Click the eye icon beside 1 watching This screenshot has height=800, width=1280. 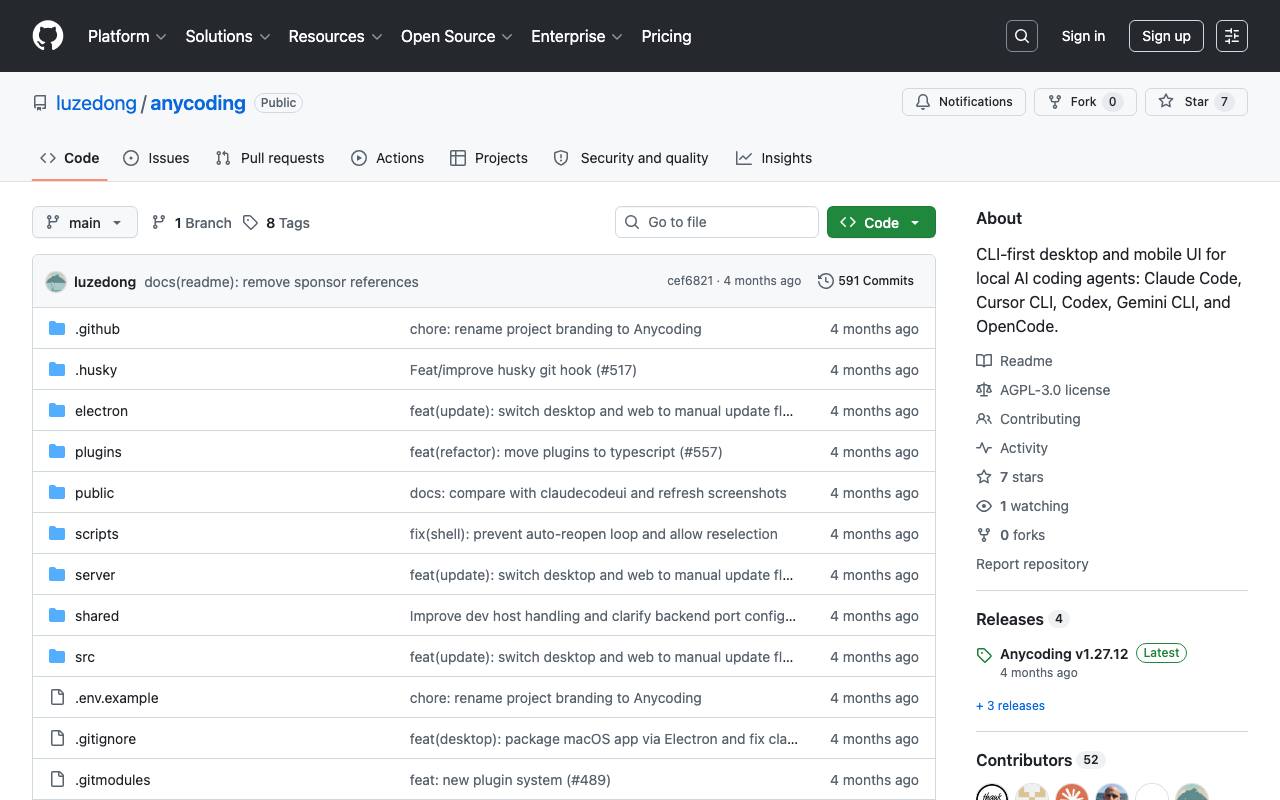984,506
